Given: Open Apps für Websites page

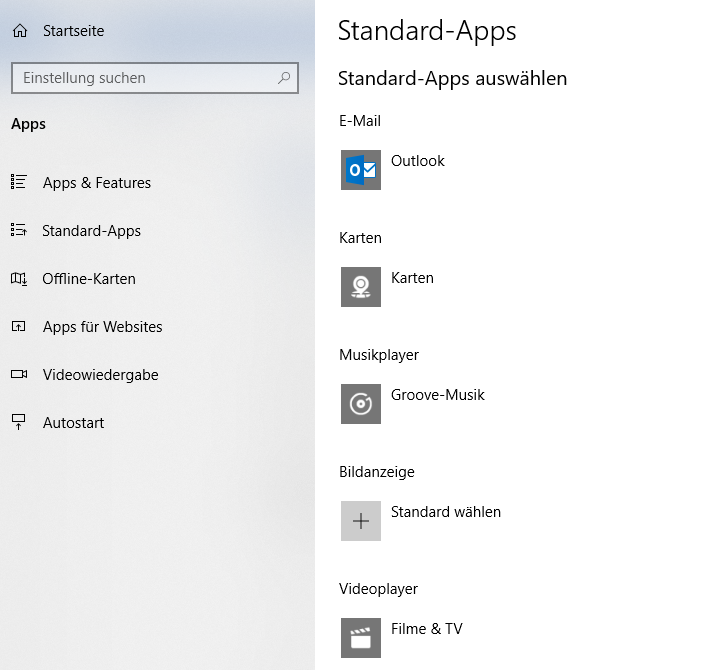Looking at the screenshot, I should pos(103,327).
